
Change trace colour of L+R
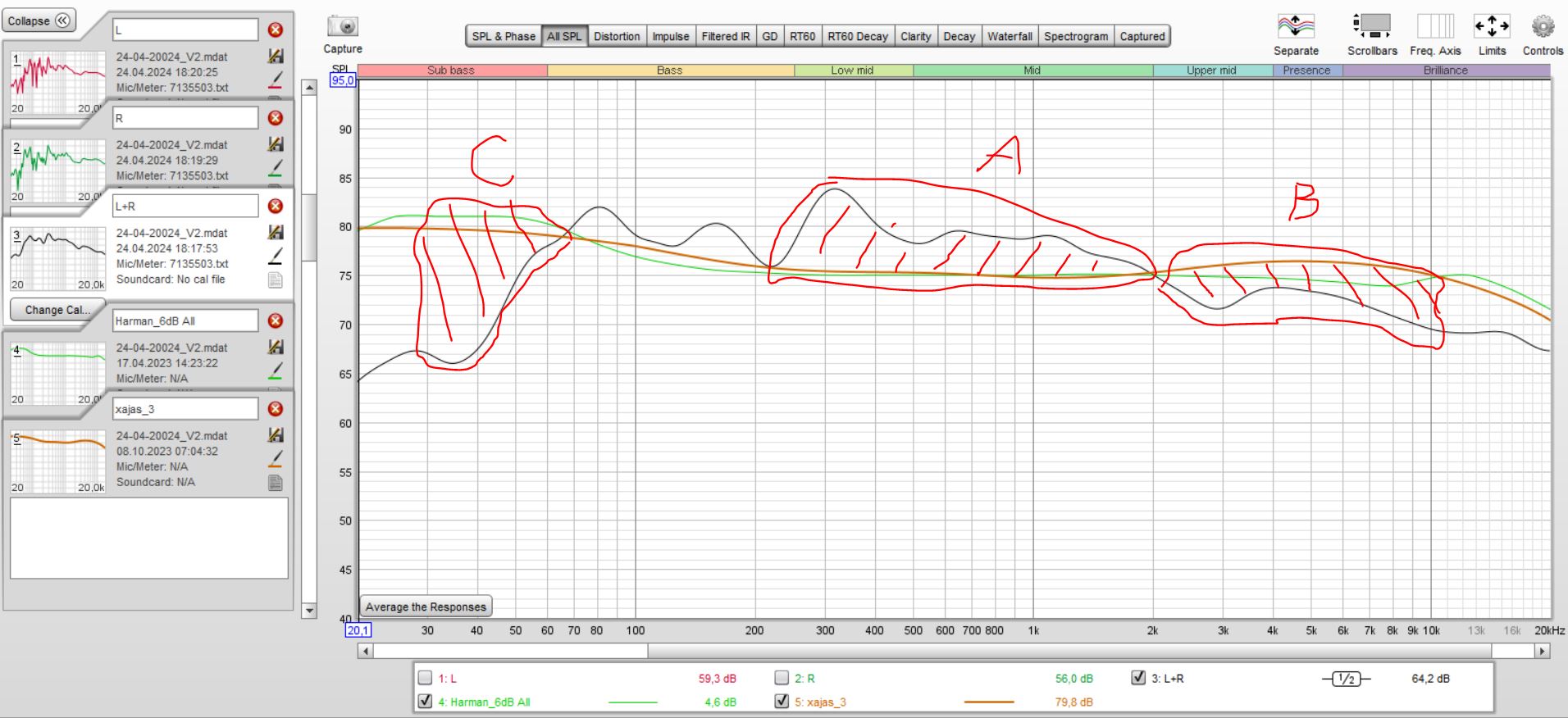276,256
